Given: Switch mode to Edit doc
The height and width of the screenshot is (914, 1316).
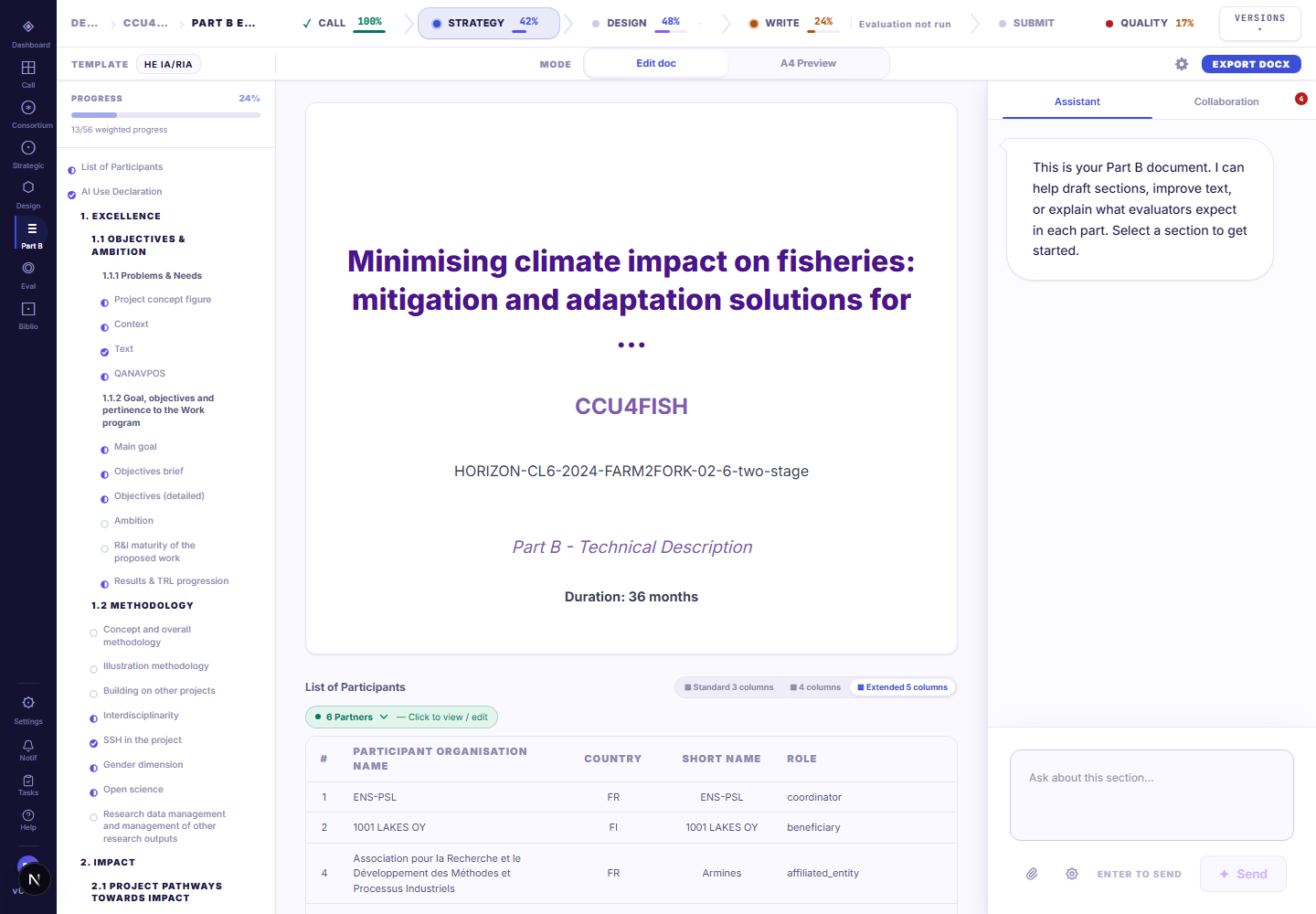Looking at the screenshot, I should [656, 63].
